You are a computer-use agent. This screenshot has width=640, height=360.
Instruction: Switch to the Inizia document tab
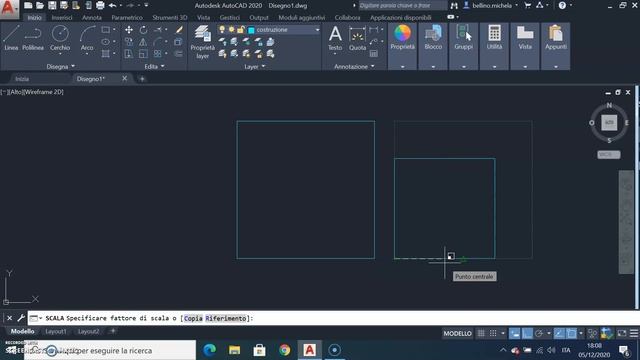22,79
